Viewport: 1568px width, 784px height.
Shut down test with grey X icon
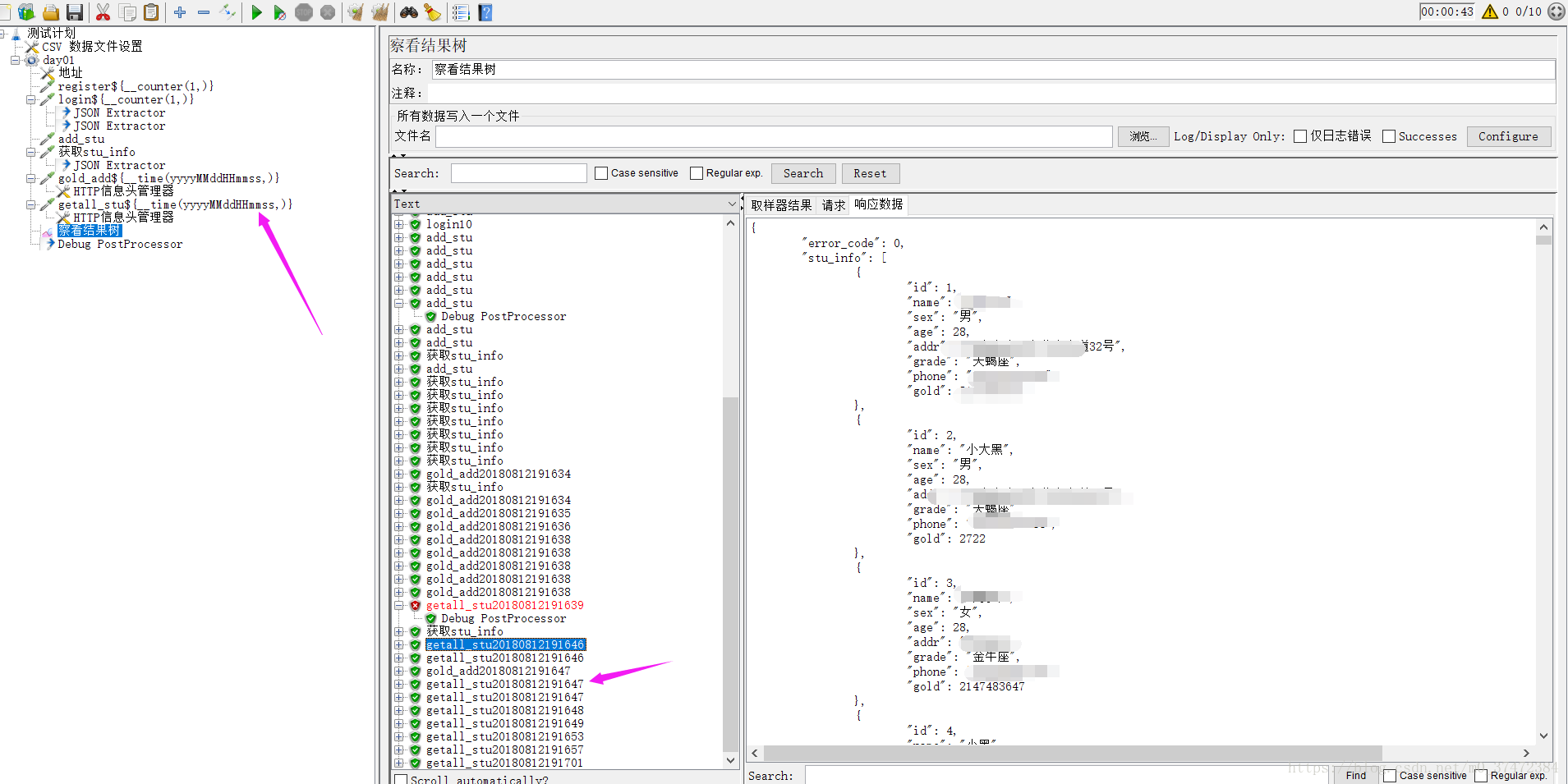click(x=328, y=12)
